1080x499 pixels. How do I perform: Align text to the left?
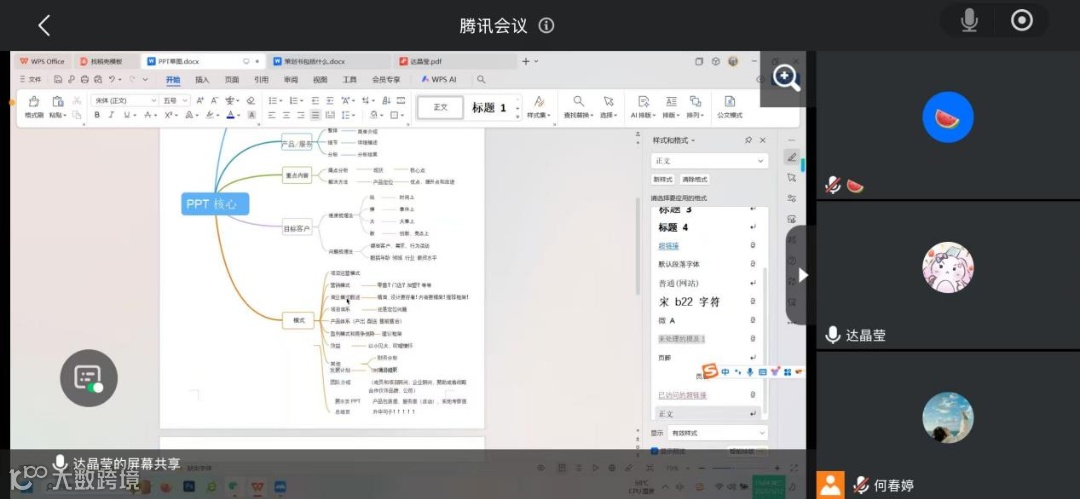click(272, 115)
